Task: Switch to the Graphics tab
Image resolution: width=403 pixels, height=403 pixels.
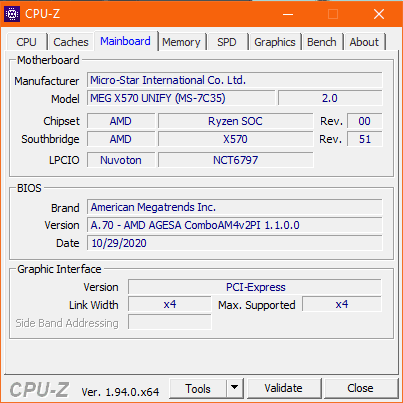Action: tap(275, 42)
